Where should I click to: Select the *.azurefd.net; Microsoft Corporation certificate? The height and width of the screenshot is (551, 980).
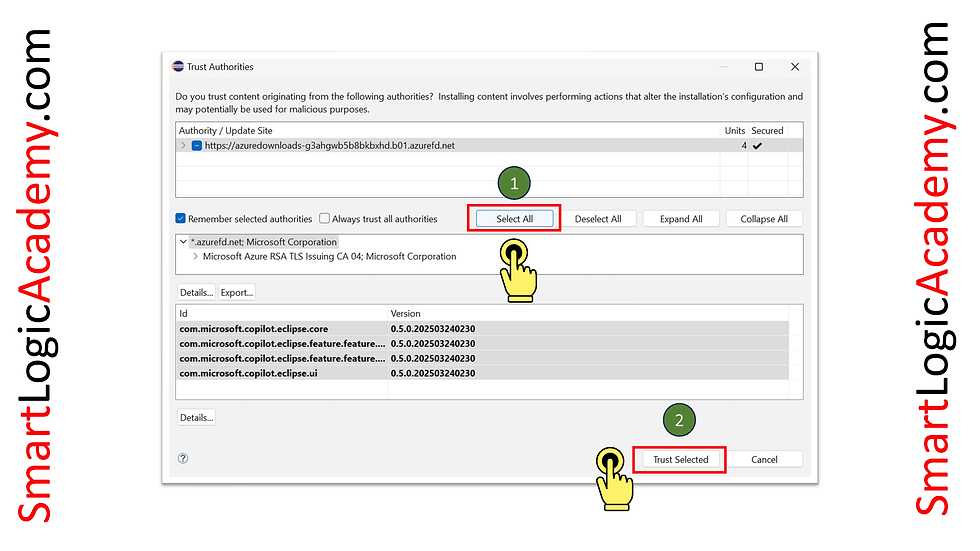click(x=264, y=242)
